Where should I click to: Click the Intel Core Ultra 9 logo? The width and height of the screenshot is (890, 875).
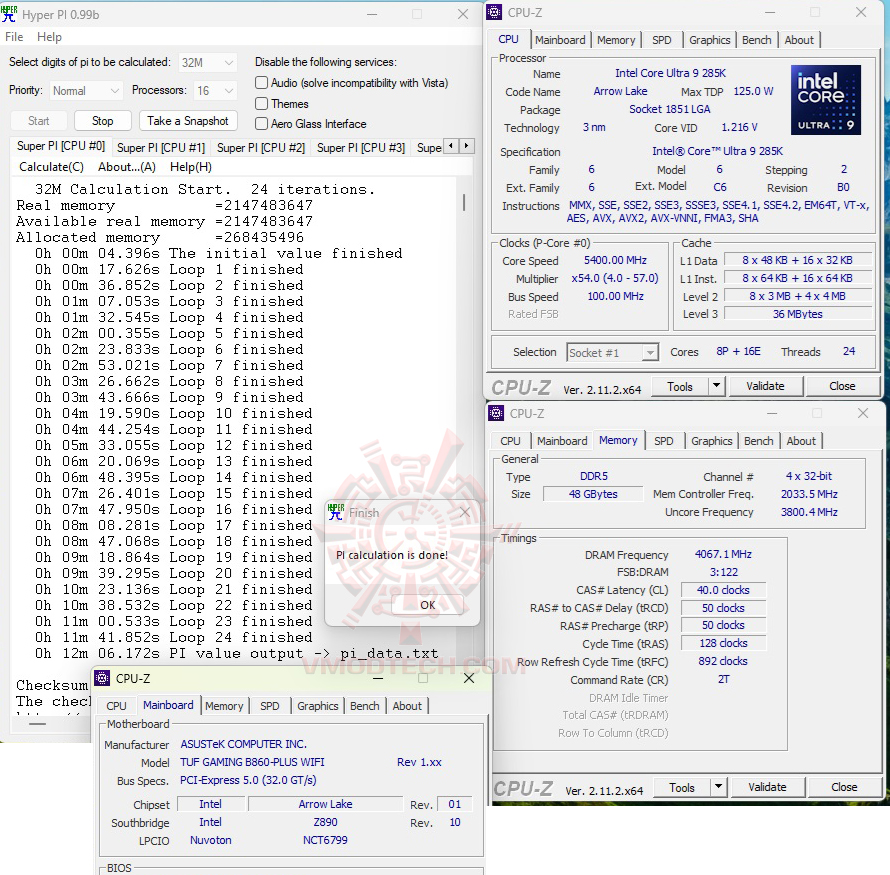point(825,100)
